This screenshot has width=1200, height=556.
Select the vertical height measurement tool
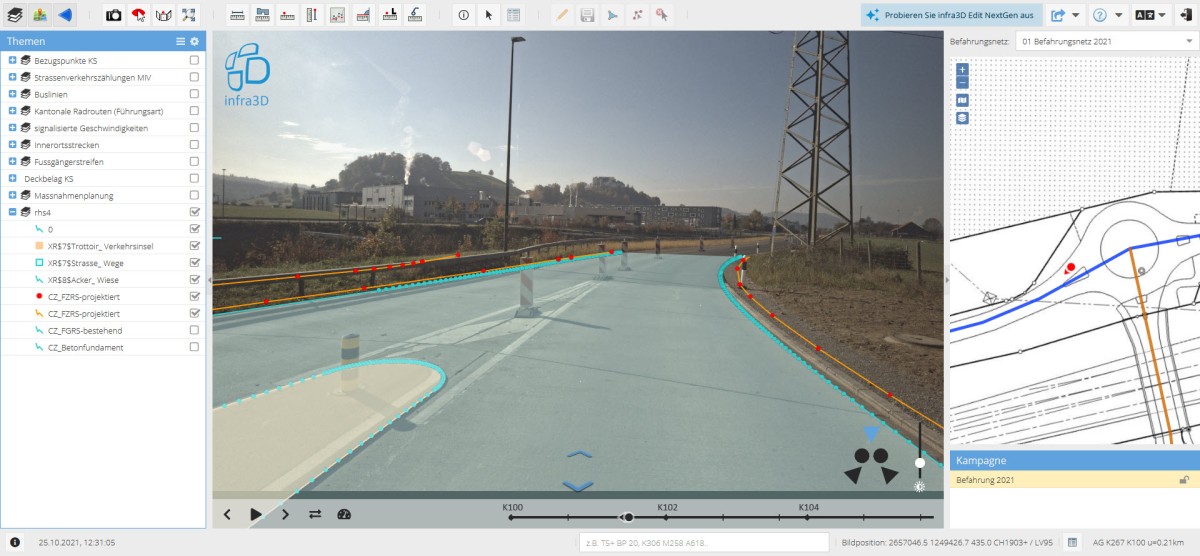312,15
